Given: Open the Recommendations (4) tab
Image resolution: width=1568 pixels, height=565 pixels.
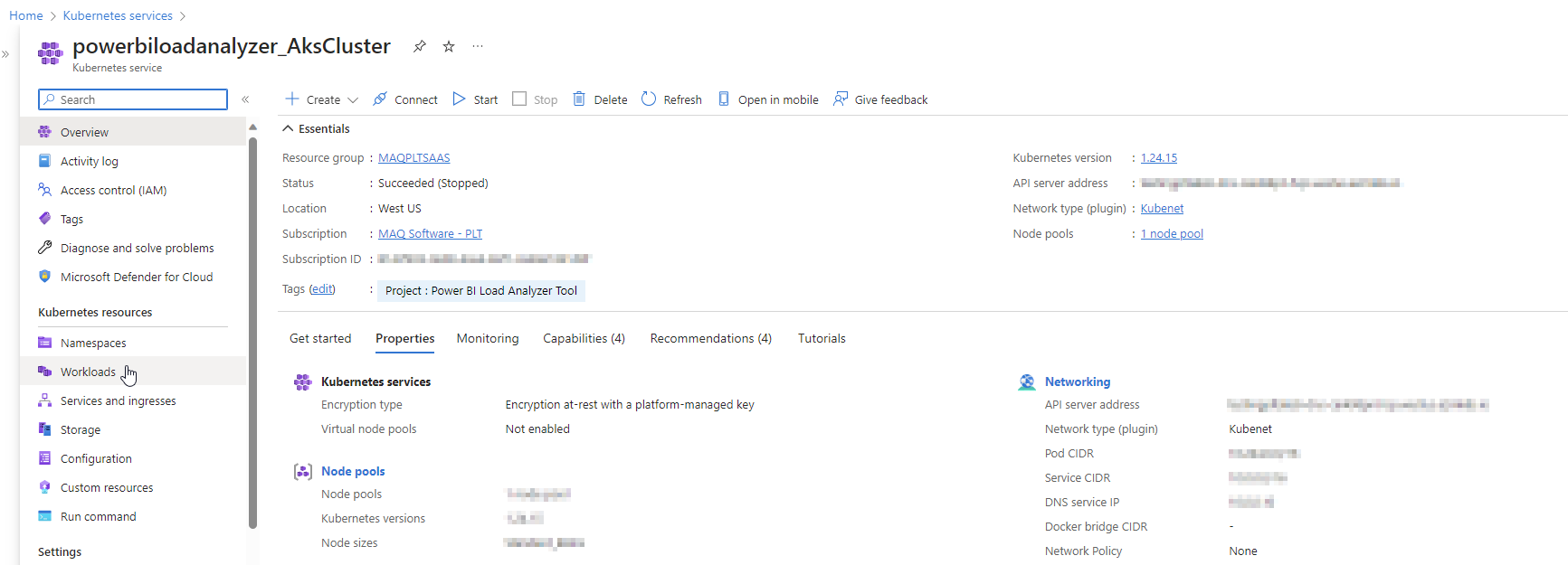Looking at the screenshot, I should click(710, 338).
